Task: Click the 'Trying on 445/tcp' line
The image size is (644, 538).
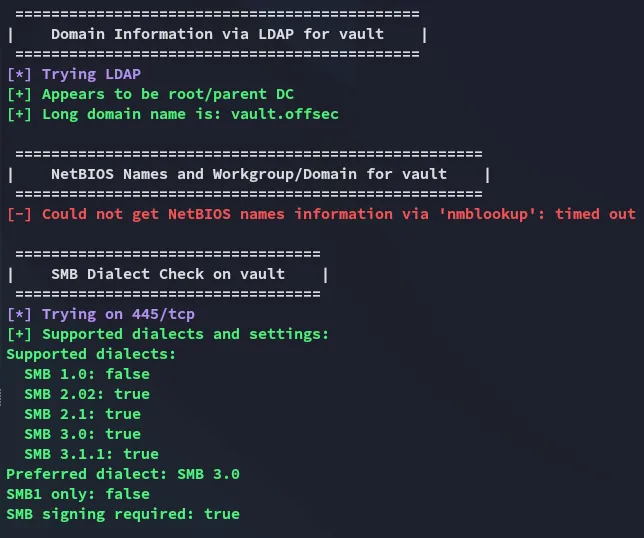Action: click(x=101, y=315)
